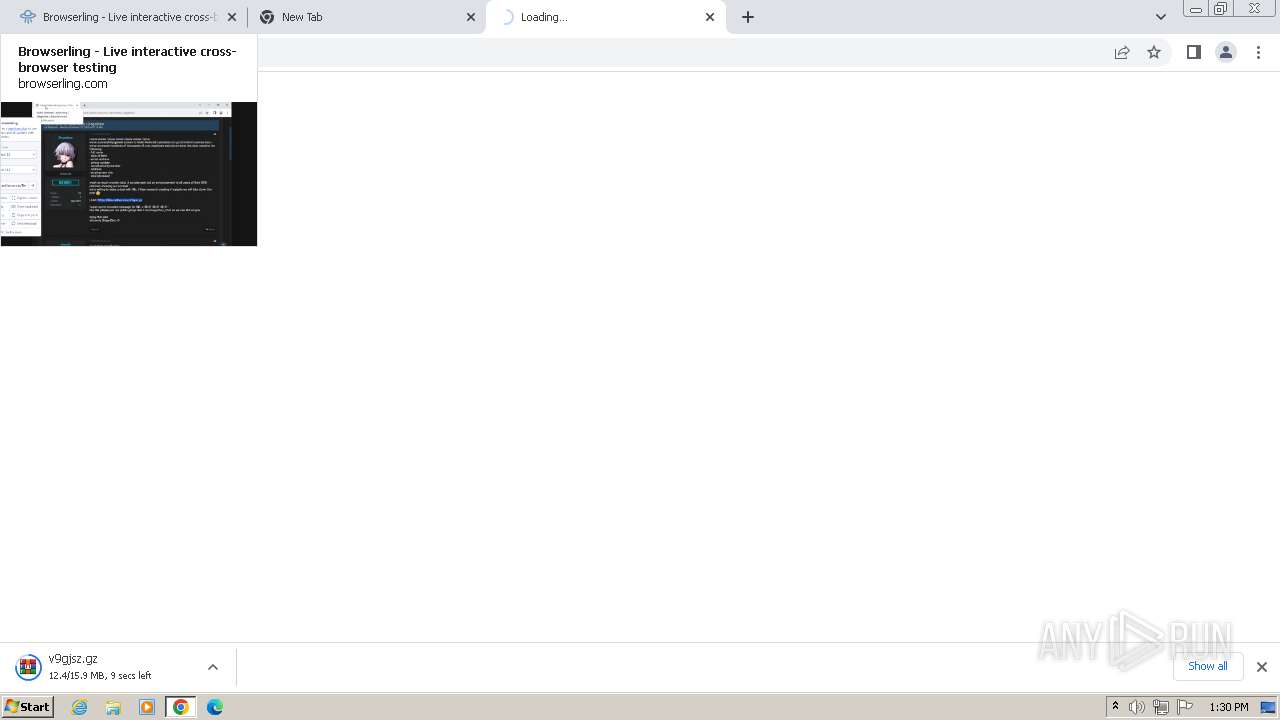Expand the v9gjsz.gz download options

(213, 667)
